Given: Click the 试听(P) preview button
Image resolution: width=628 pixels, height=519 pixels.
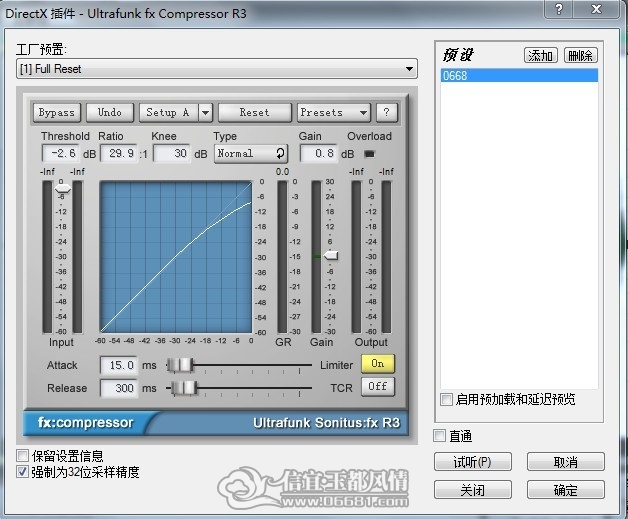Looking at the screenshot, I should click(x=473, y=462).
